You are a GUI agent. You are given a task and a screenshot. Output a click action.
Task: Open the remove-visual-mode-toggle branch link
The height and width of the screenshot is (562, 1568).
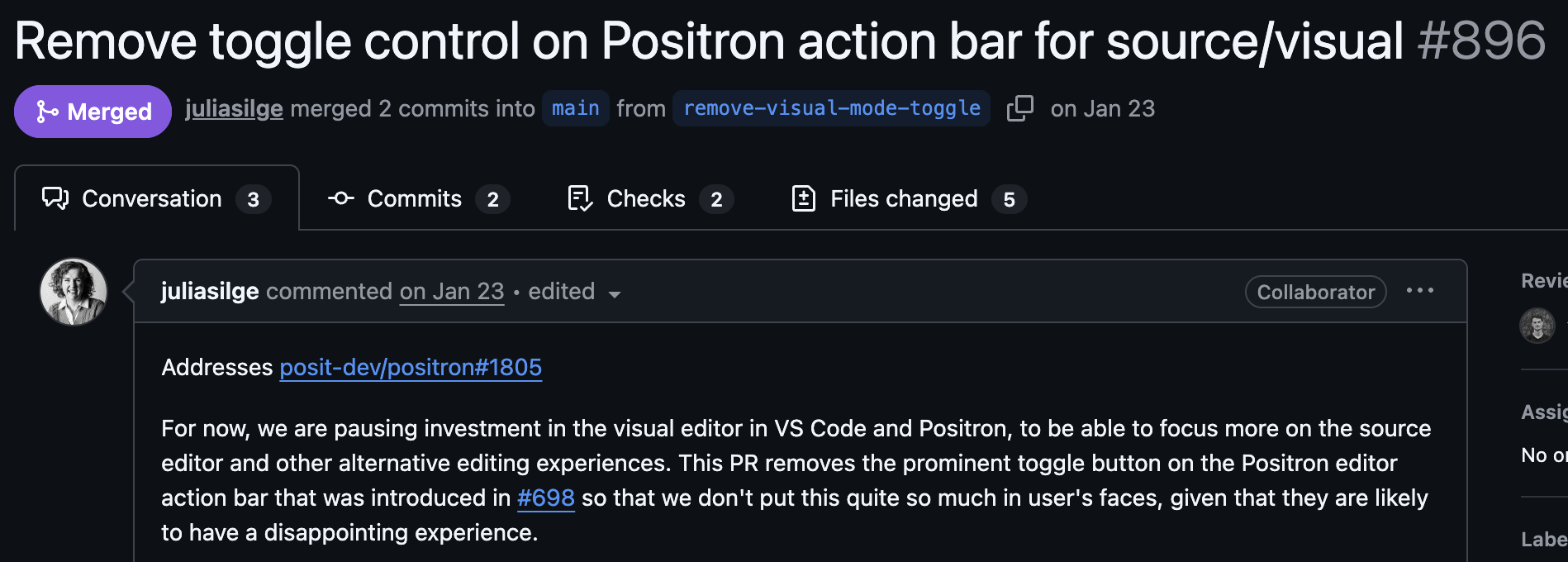pyautogui.click(x=831, y=108)
